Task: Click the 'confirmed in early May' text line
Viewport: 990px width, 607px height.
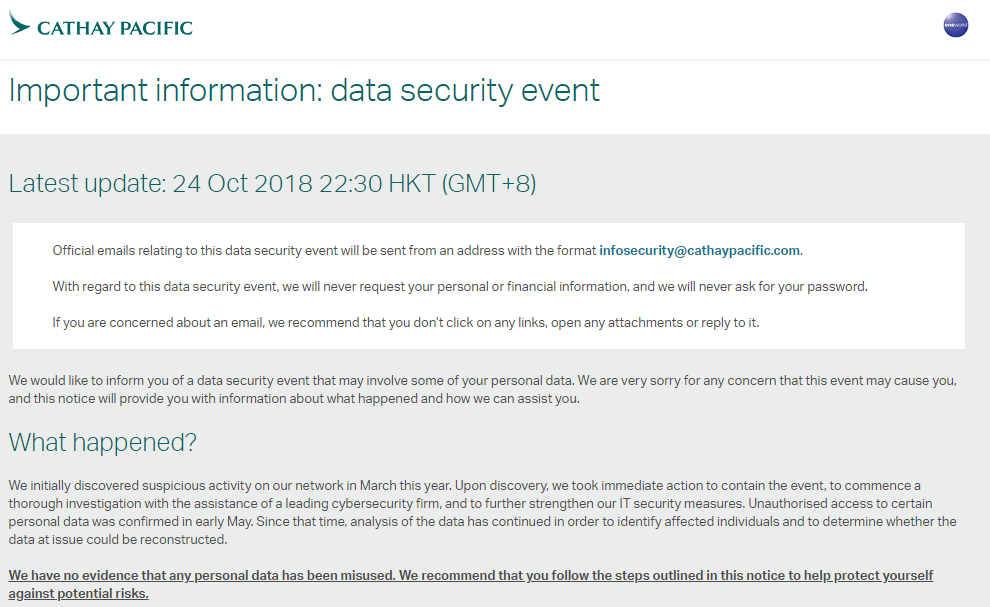Action: 482,522
